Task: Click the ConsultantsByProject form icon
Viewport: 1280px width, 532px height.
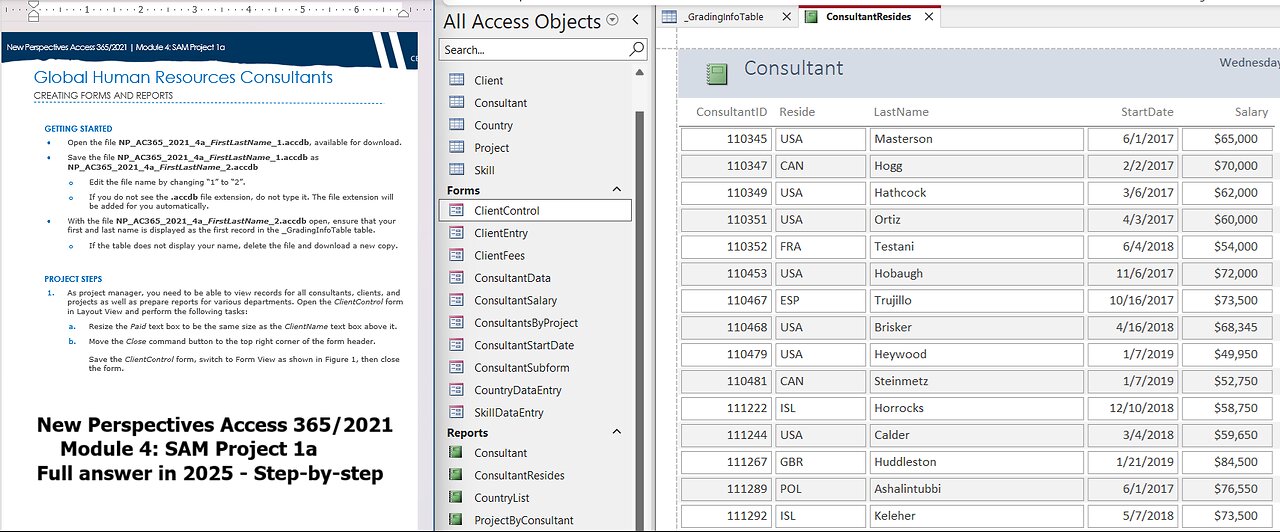Action: pyautogui.click(x=456, y=322)
